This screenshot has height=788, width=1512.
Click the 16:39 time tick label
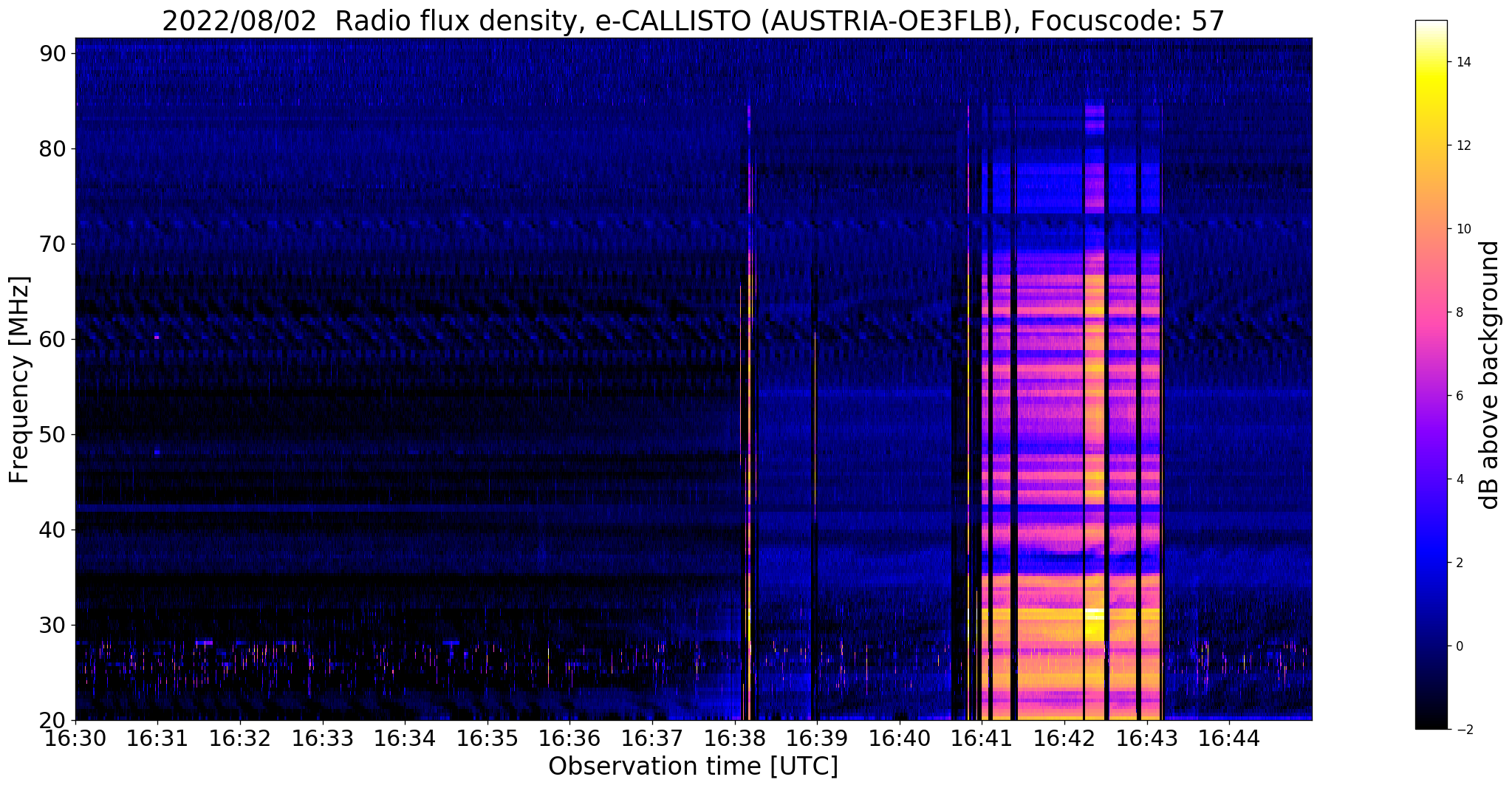click(x=817, y=737)
